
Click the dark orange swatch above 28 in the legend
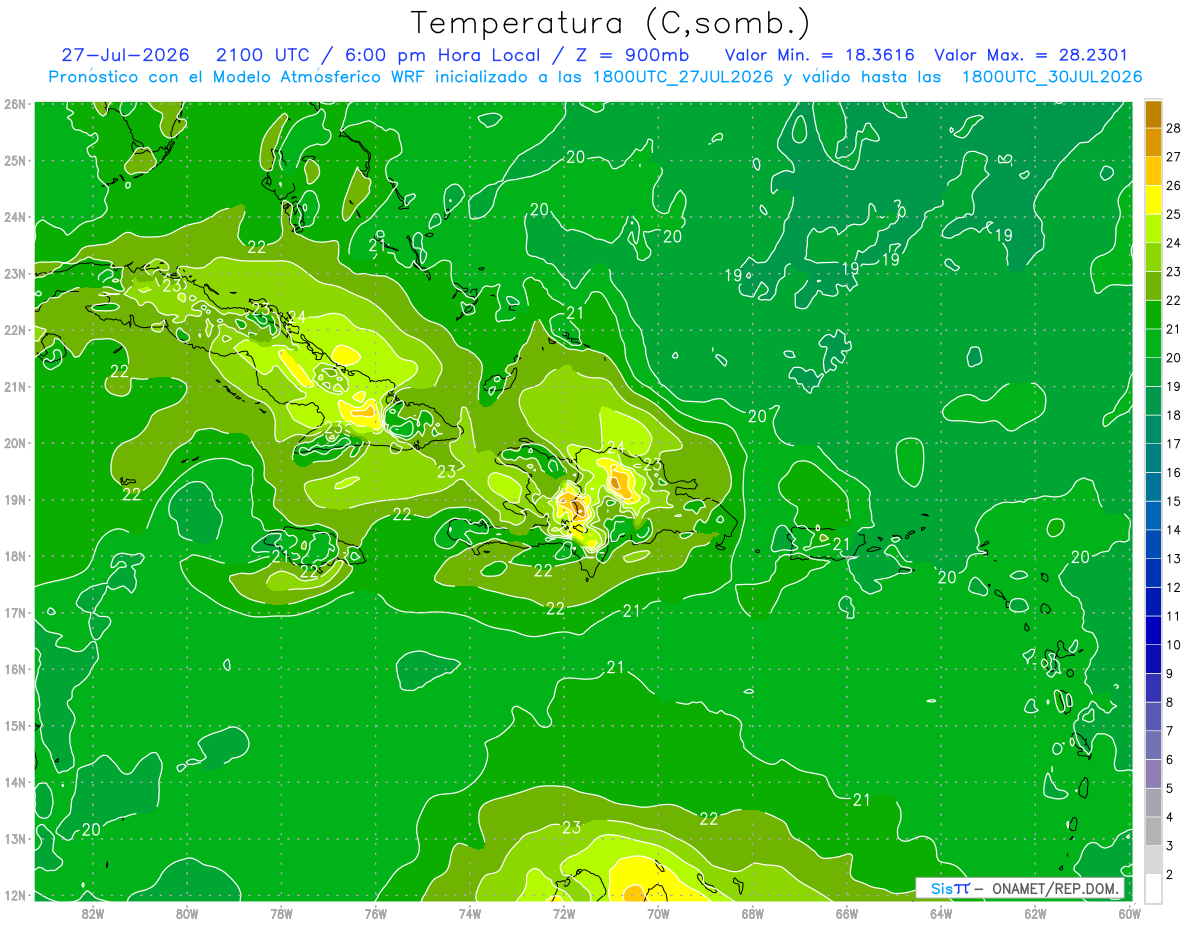[x=1153, y=114]
